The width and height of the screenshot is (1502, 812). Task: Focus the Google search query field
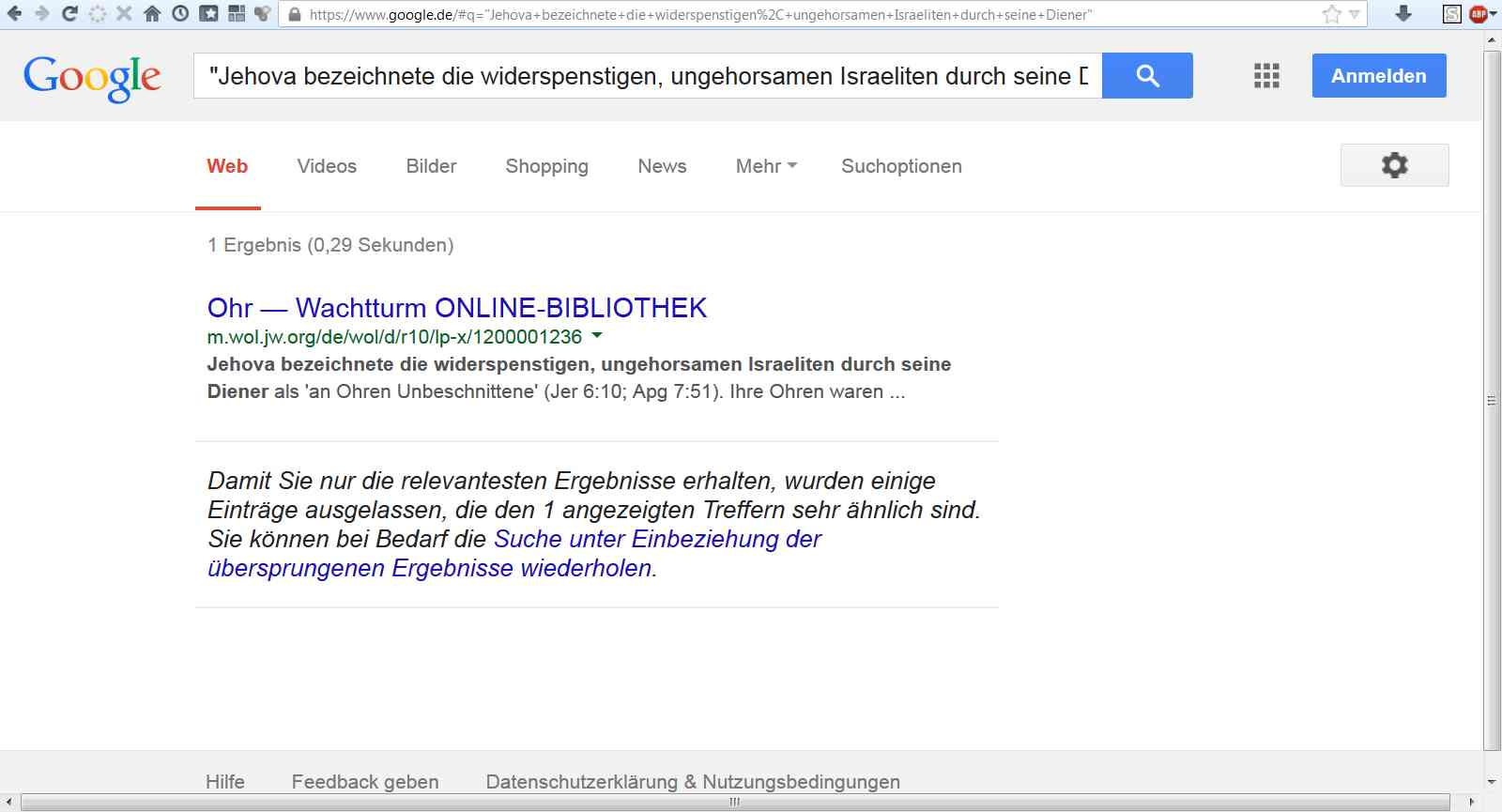pos(648,76)
